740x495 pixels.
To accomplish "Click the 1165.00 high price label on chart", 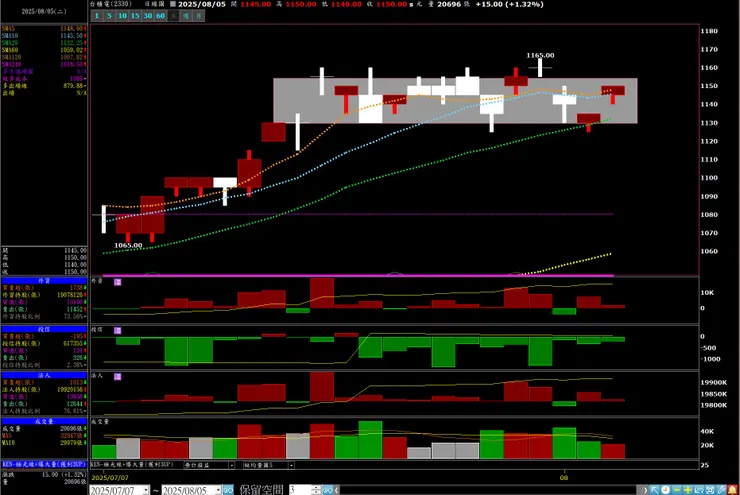I will 540,55.
